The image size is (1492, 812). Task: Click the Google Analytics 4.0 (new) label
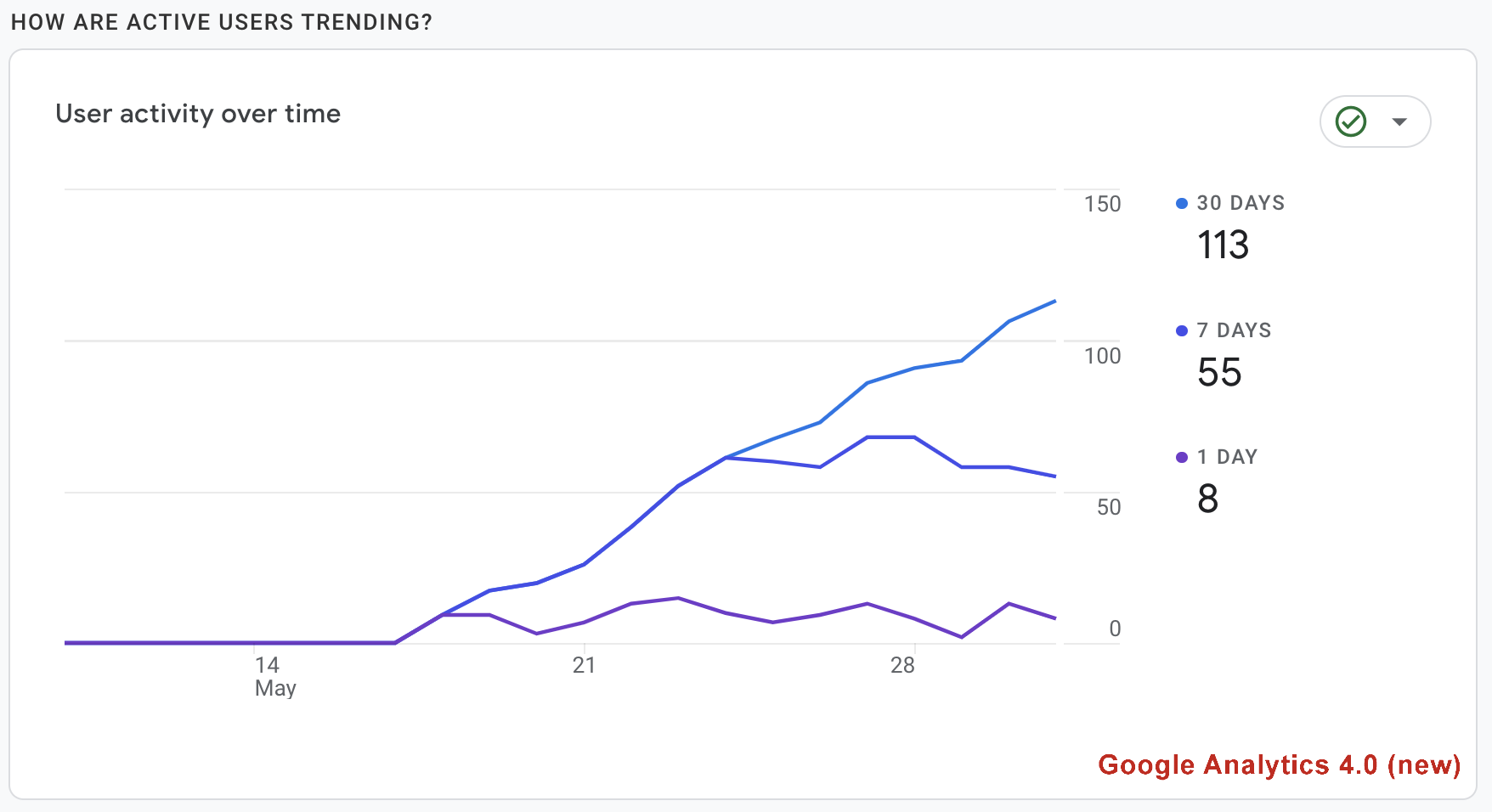point(1279,764)
